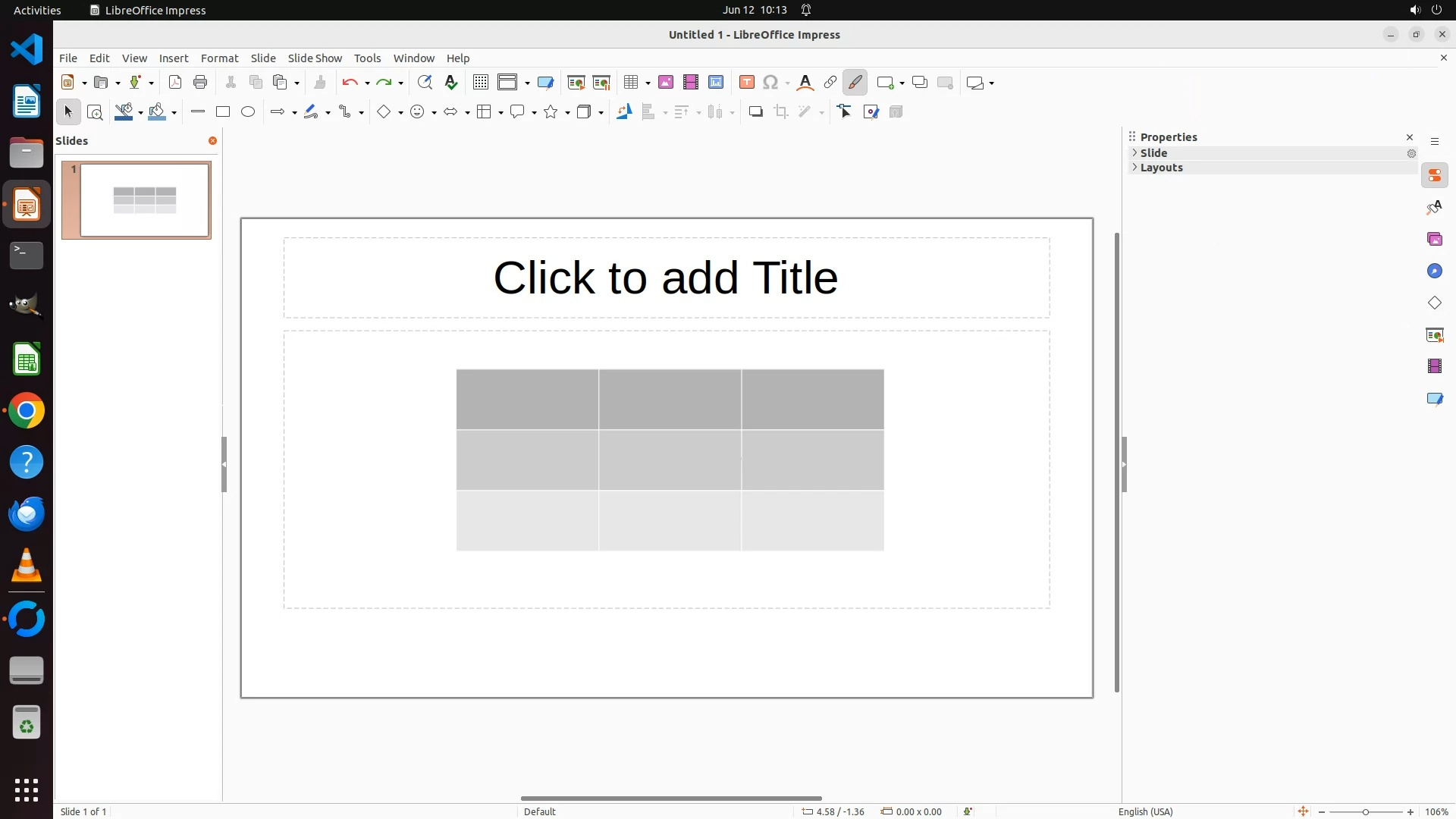Select the Ellipse drawing tool
Viewport: 1456px width, 819px height.
tap(248, 112)
